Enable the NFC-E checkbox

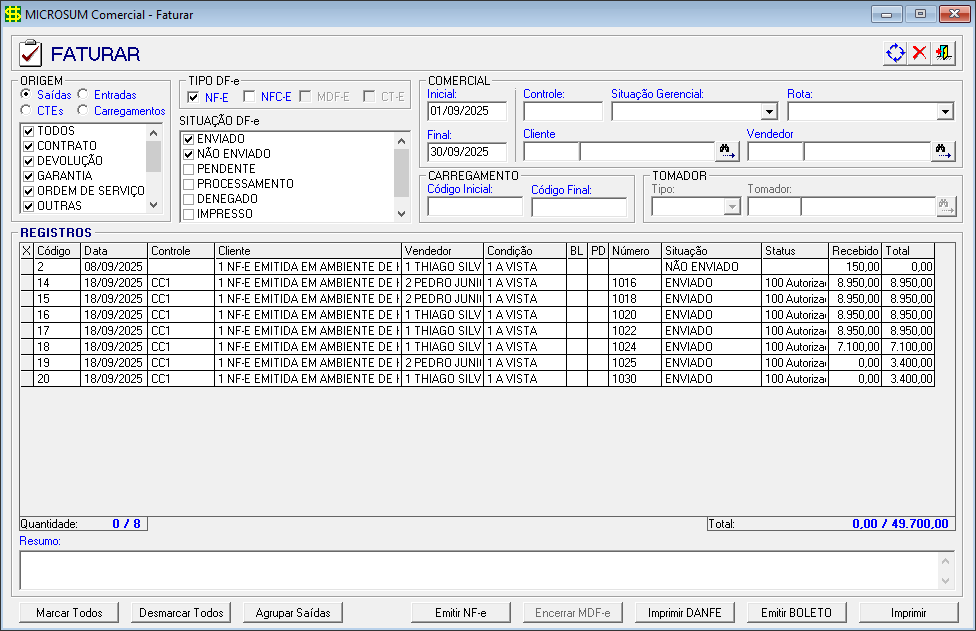pos(250,97)
